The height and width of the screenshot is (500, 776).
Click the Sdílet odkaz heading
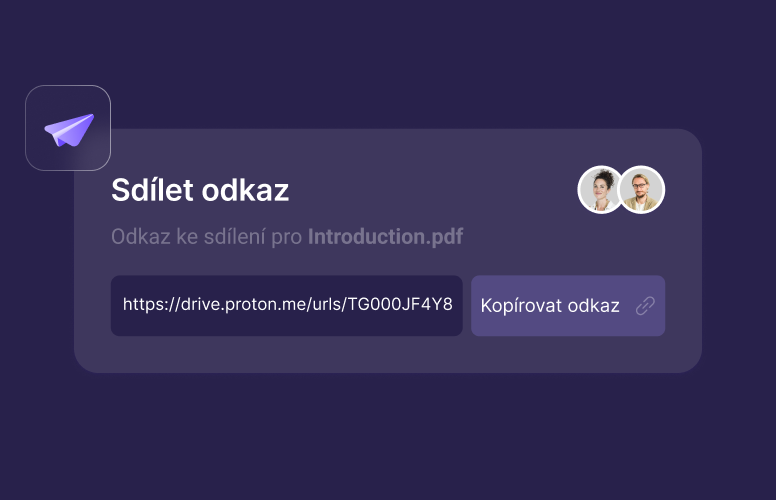click(200, 190)
